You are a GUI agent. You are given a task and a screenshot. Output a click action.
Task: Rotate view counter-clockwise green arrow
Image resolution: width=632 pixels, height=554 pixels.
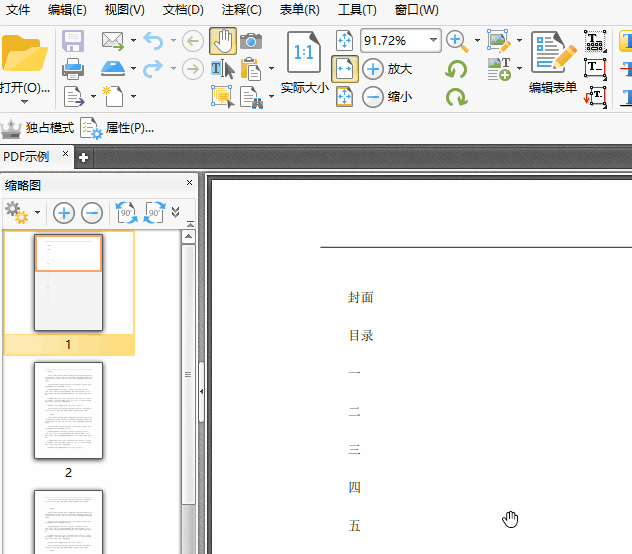pyautogui.click(x=456, y=69)
